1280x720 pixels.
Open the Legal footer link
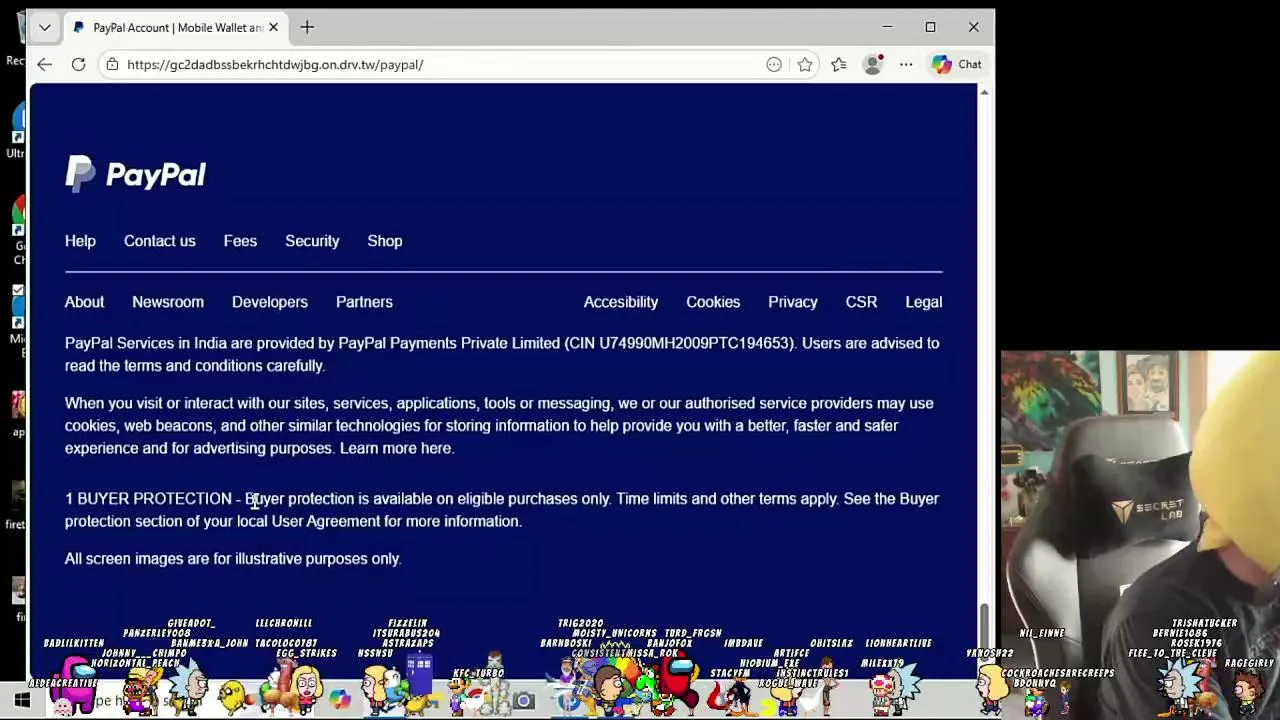pos(924,302)
